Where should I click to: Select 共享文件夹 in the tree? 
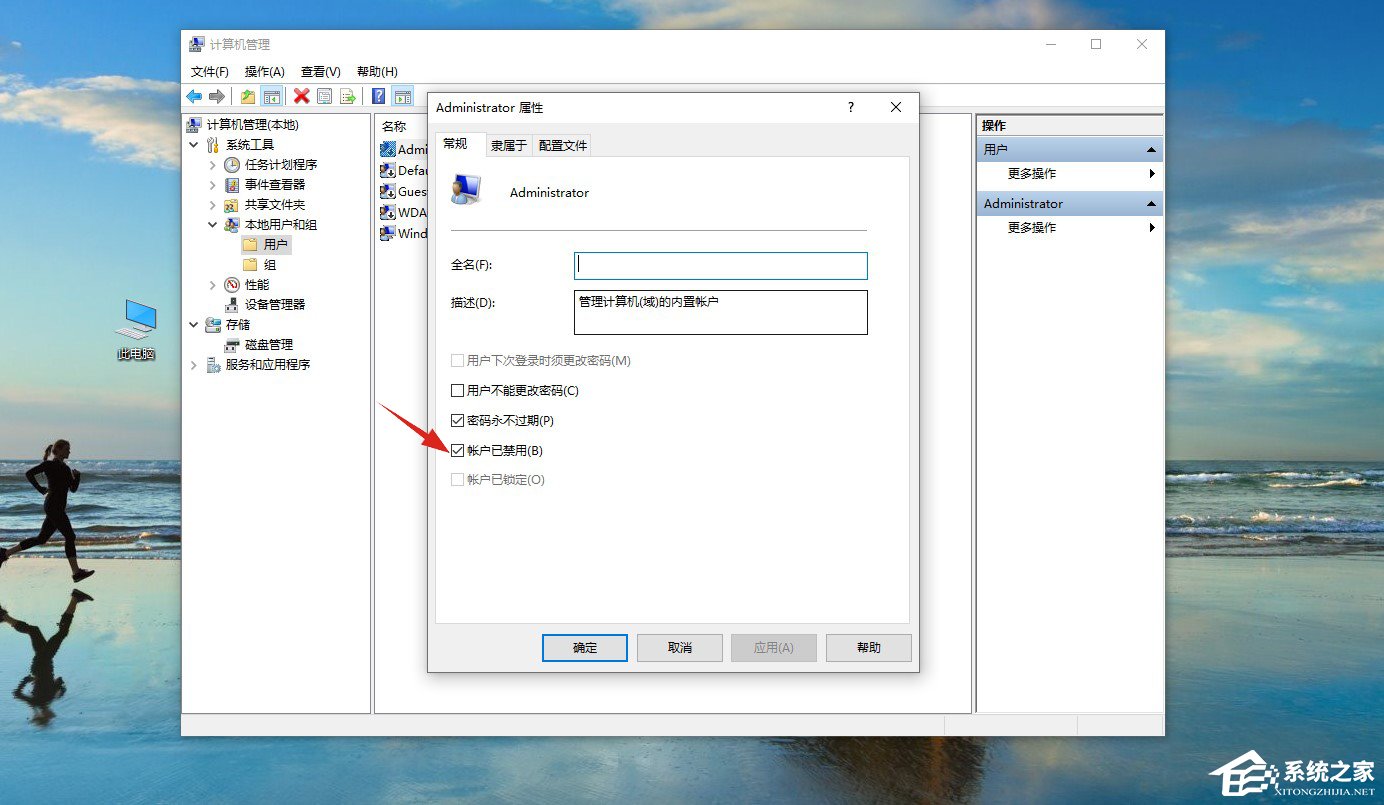tap(264, 205)
